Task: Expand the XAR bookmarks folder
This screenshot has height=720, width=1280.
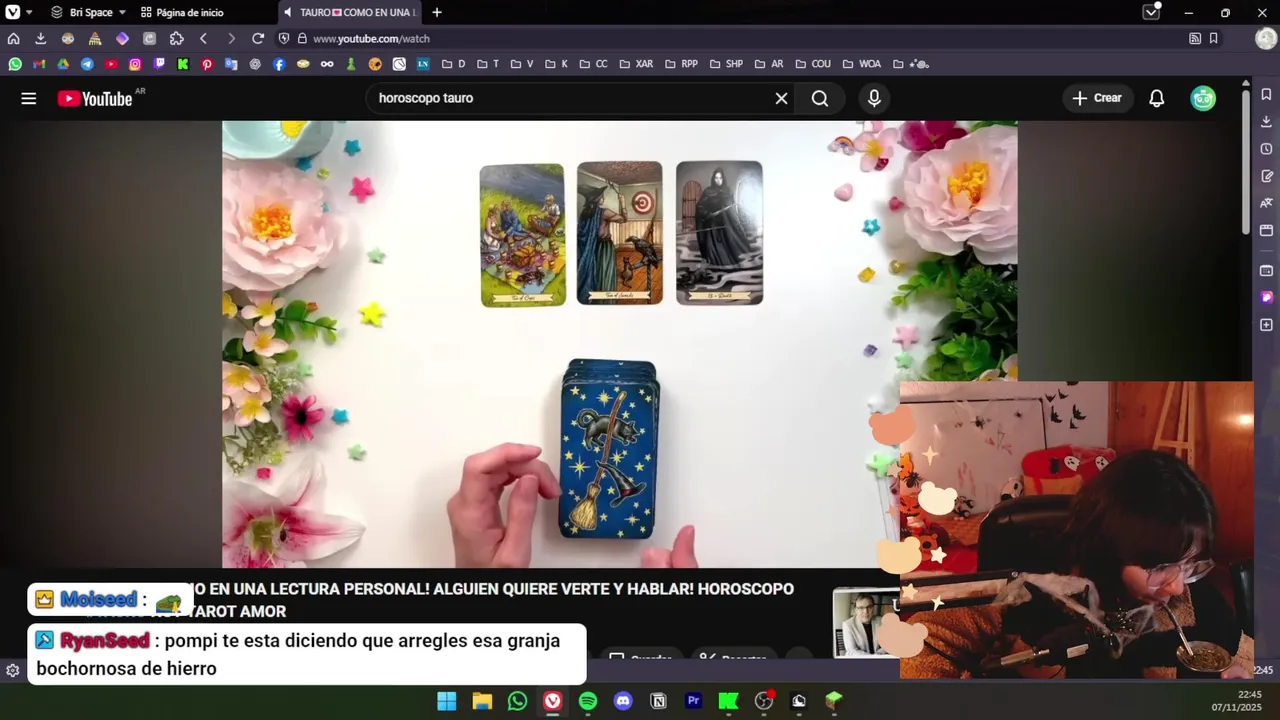Action: (636, 64)
